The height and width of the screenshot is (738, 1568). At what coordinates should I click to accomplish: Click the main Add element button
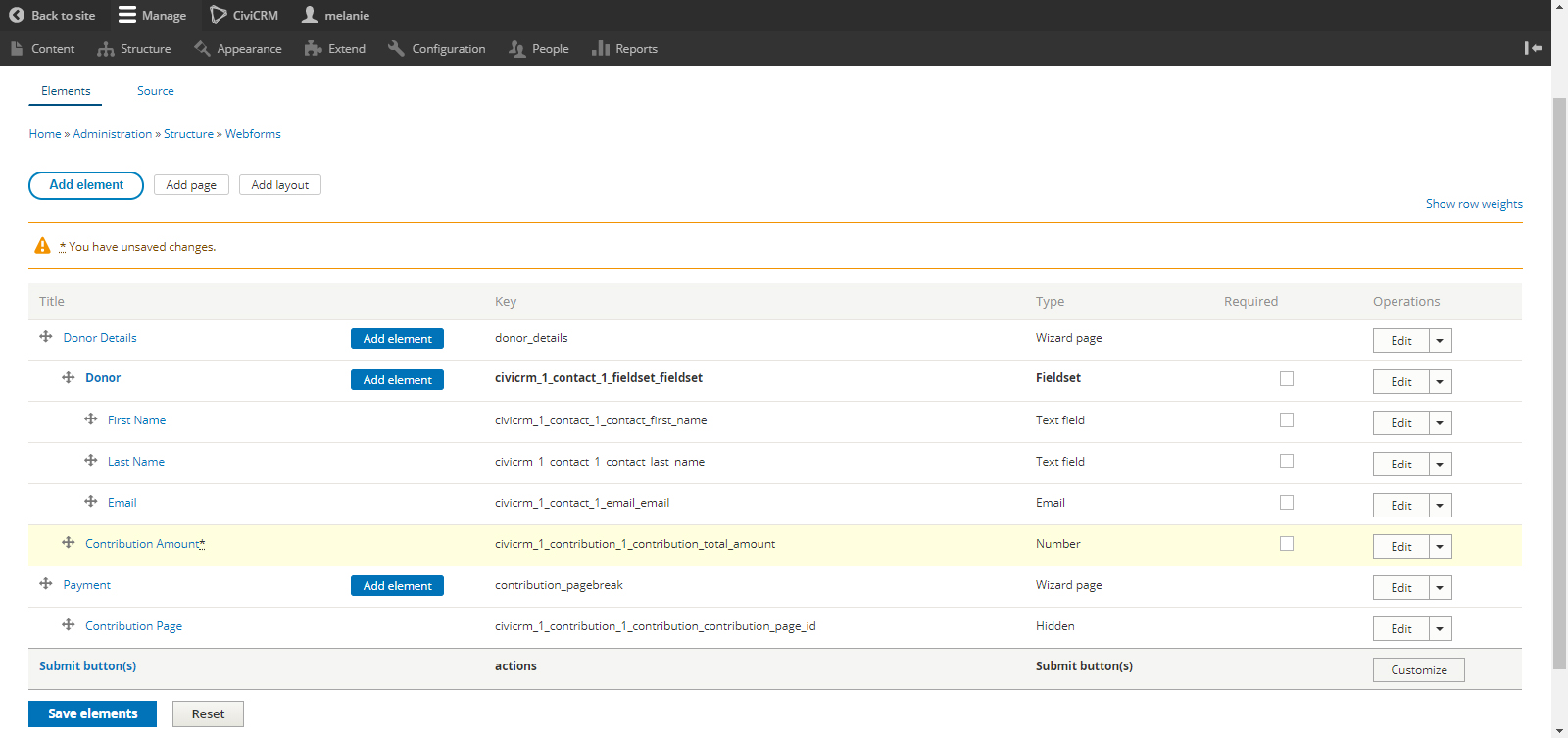pyautogui.click(x=86, y=185)
